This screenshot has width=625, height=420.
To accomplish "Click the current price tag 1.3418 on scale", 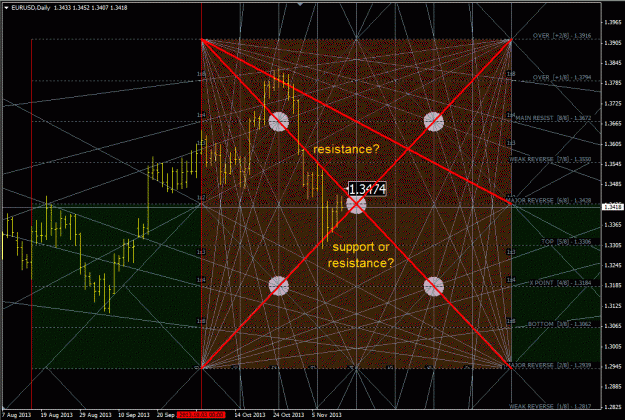I will [613, 207].
